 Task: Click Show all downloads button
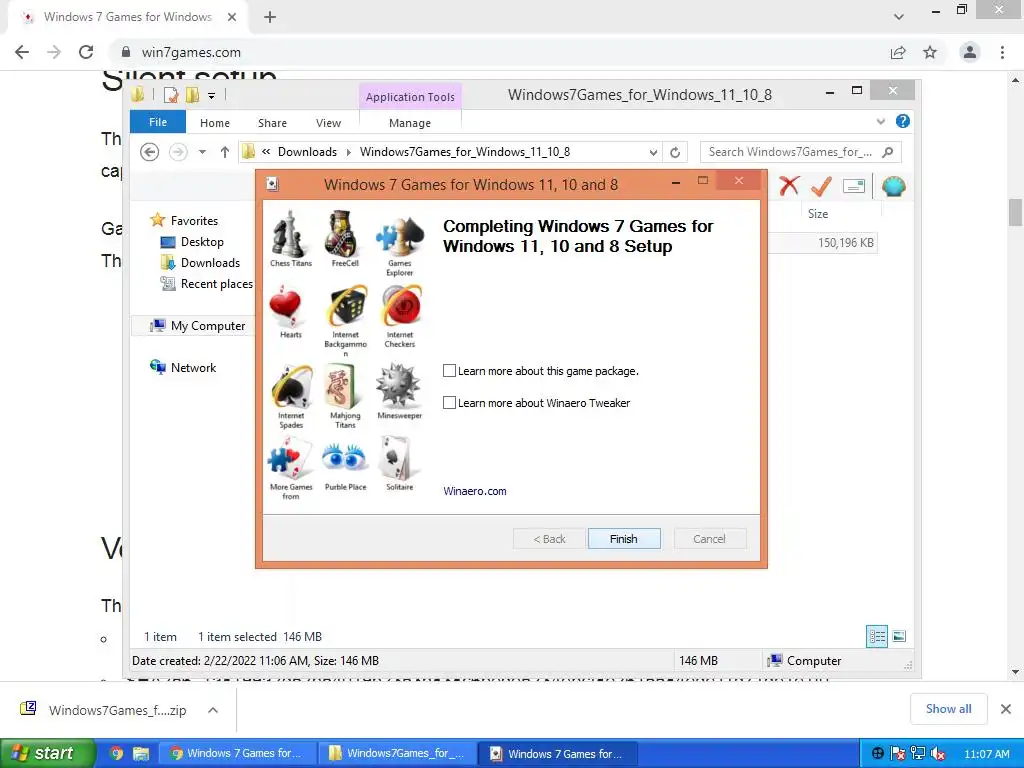point(948,709)
